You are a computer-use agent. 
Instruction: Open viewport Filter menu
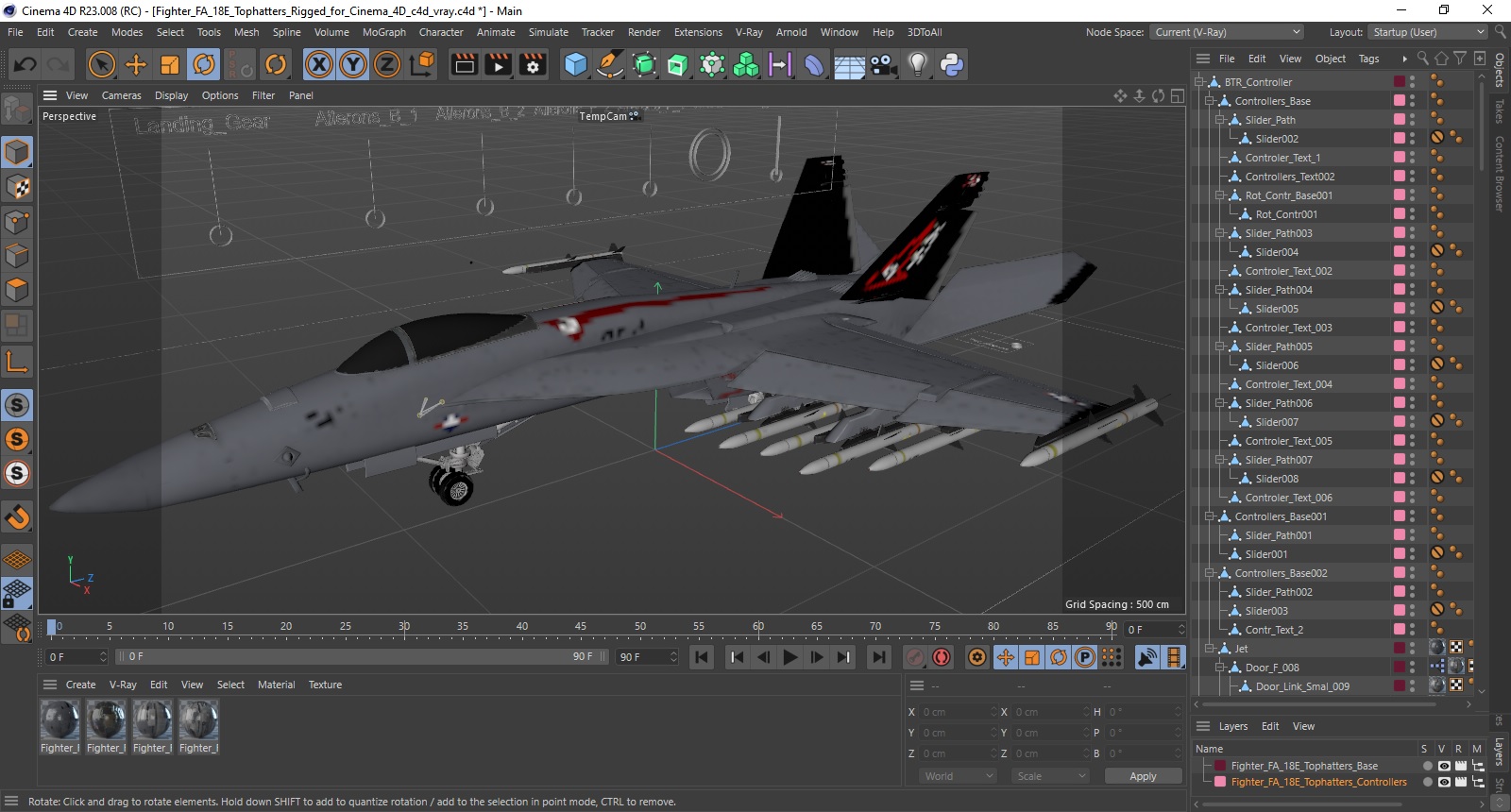tap(263, 95)
